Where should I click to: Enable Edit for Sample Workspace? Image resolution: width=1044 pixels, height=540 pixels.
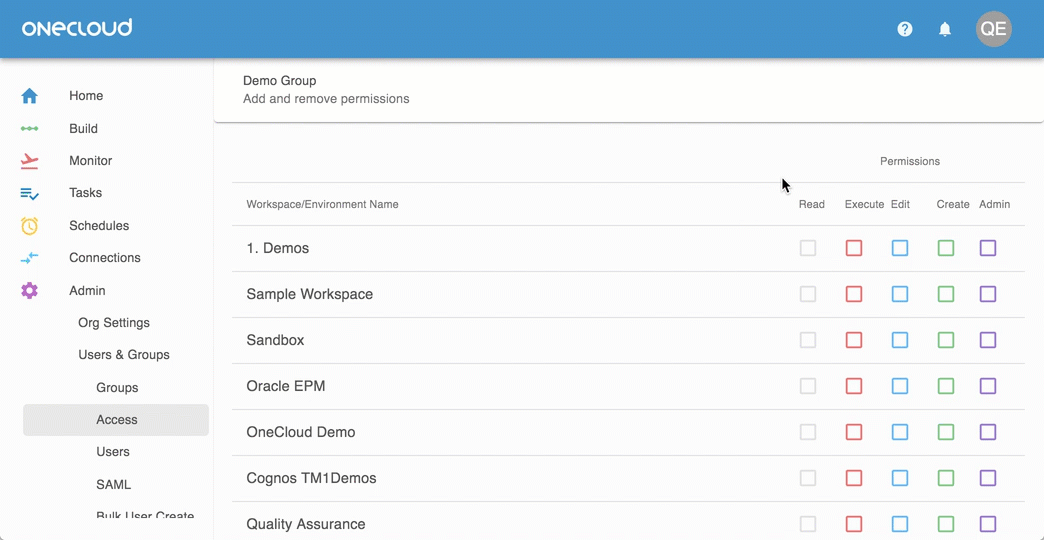(900, 294)
